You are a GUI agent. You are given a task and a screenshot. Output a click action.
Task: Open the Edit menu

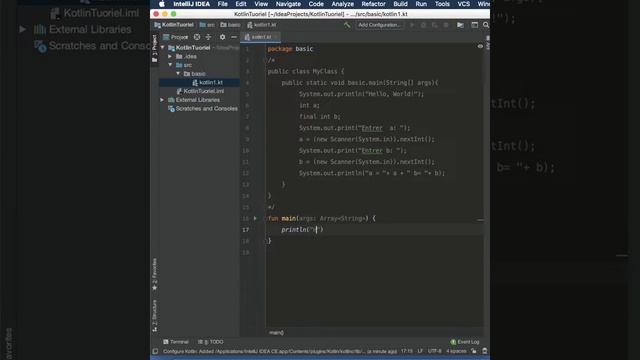pyautogui.click(x=241, y=4)
